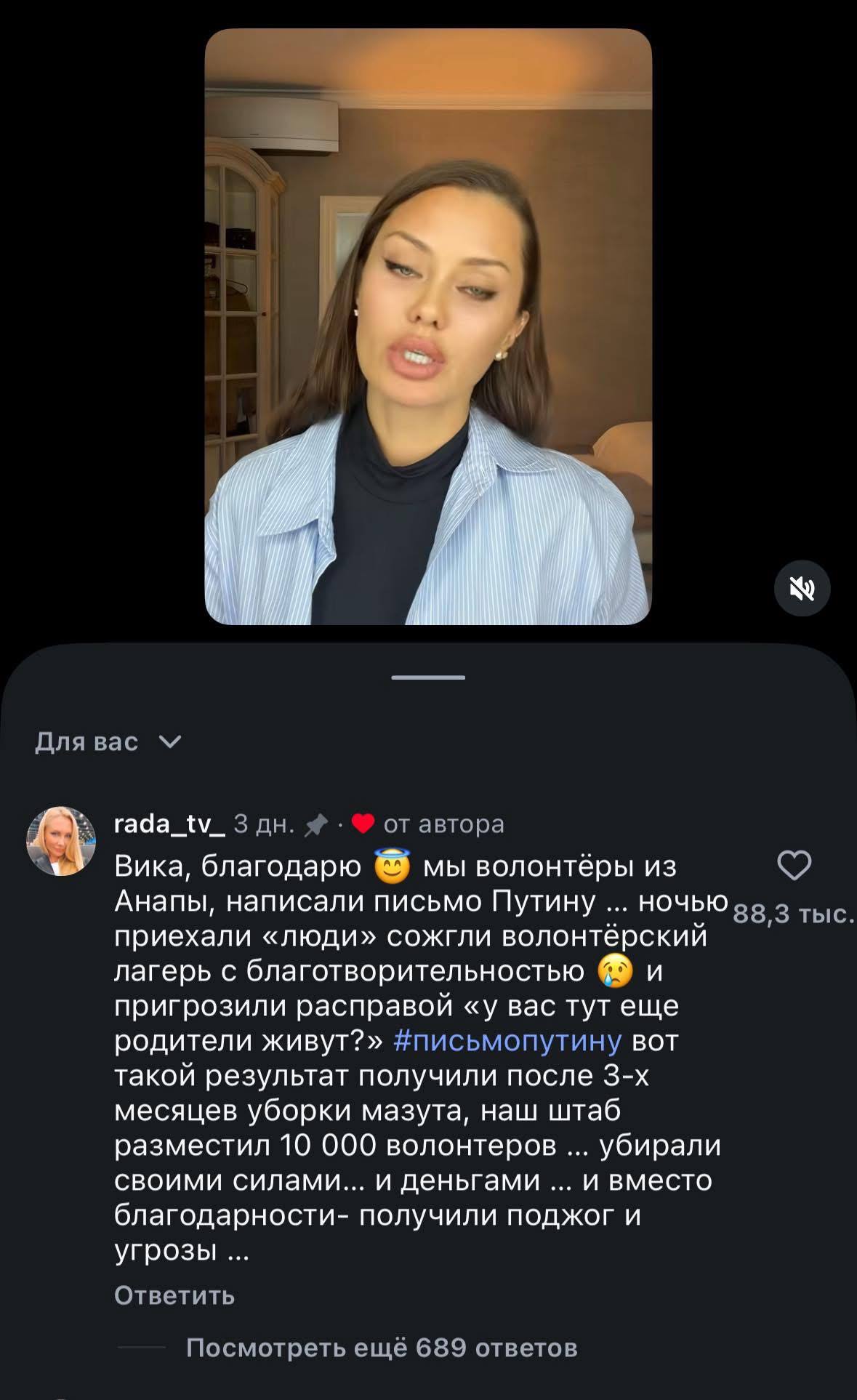This screenshot has width=857, height=1400.
Task: Tap the video of the woman to pause
Action: [428, 326]
